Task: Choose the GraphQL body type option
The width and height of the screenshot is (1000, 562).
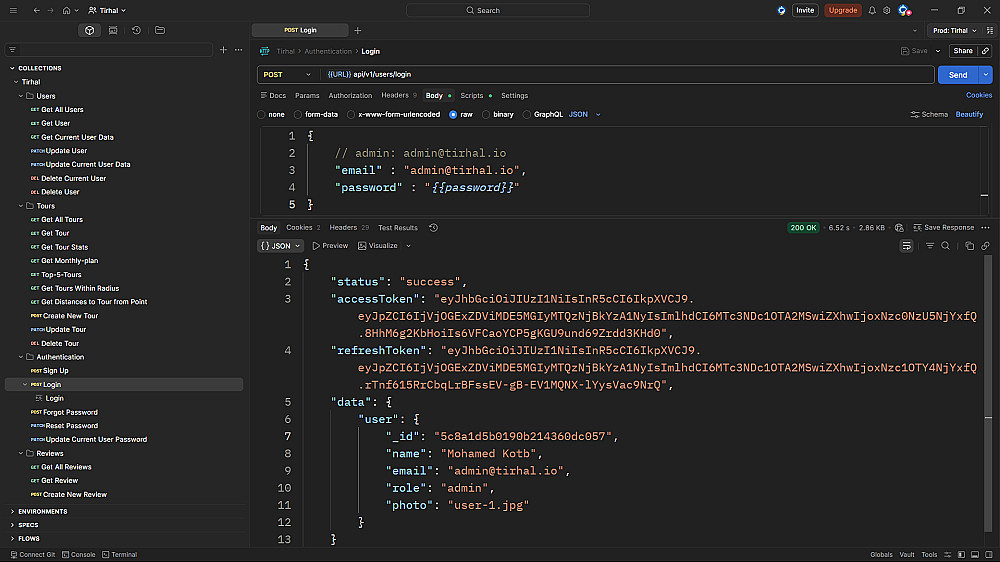Action: [527, 115]
